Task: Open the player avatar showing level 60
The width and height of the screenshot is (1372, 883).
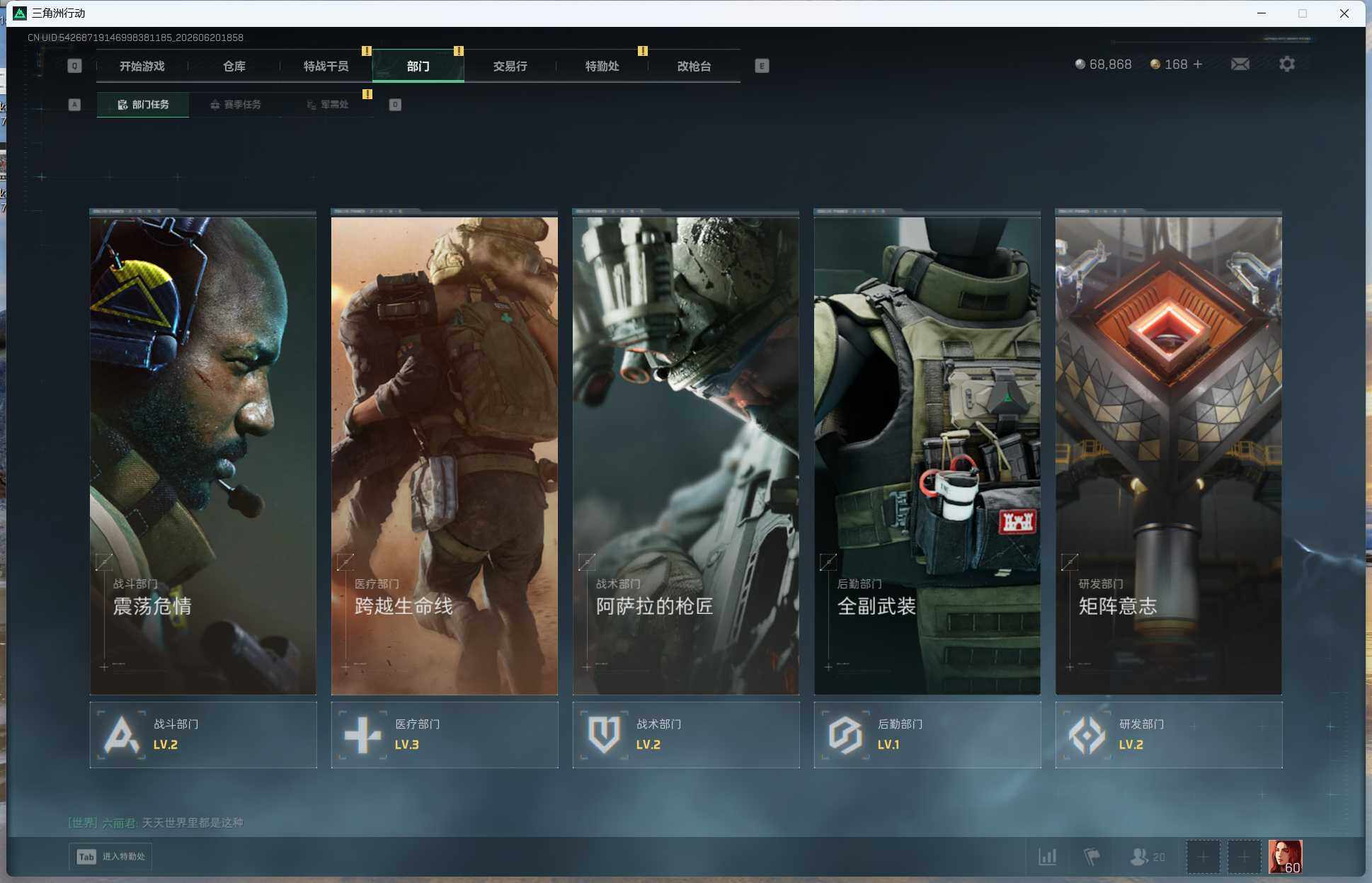Action: point(1285,857)
